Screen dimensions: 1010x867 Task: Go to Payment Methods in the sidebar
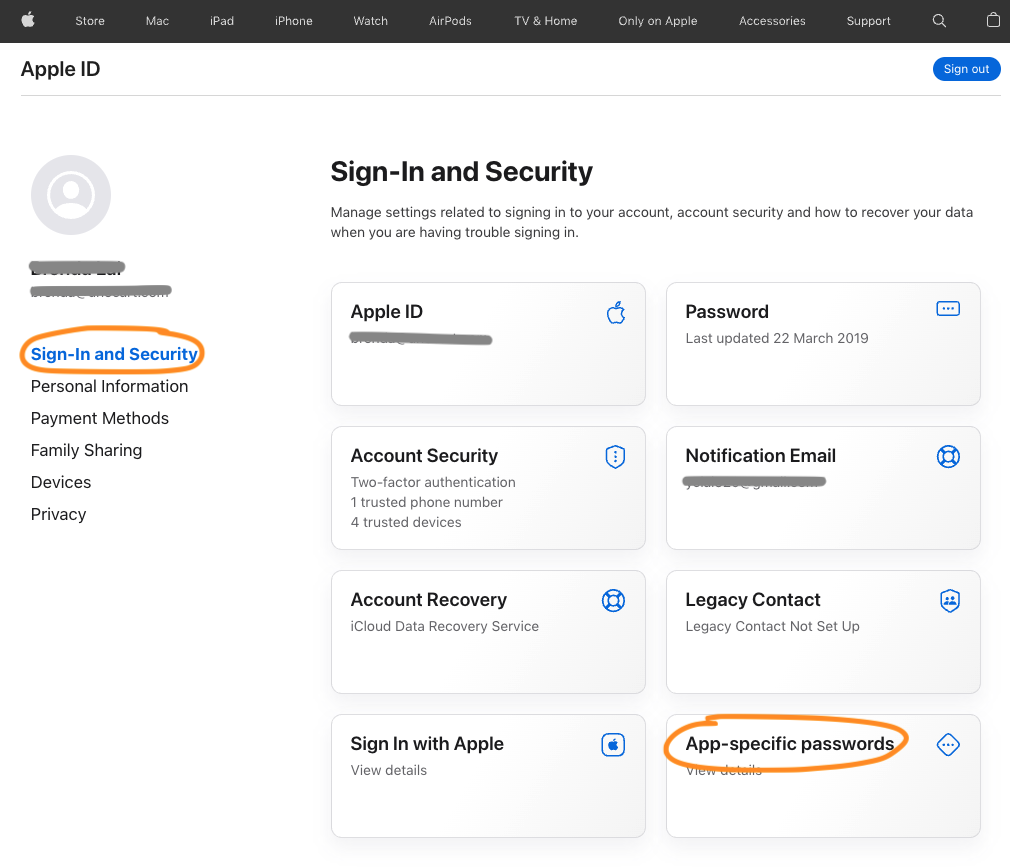pos(100,418)
